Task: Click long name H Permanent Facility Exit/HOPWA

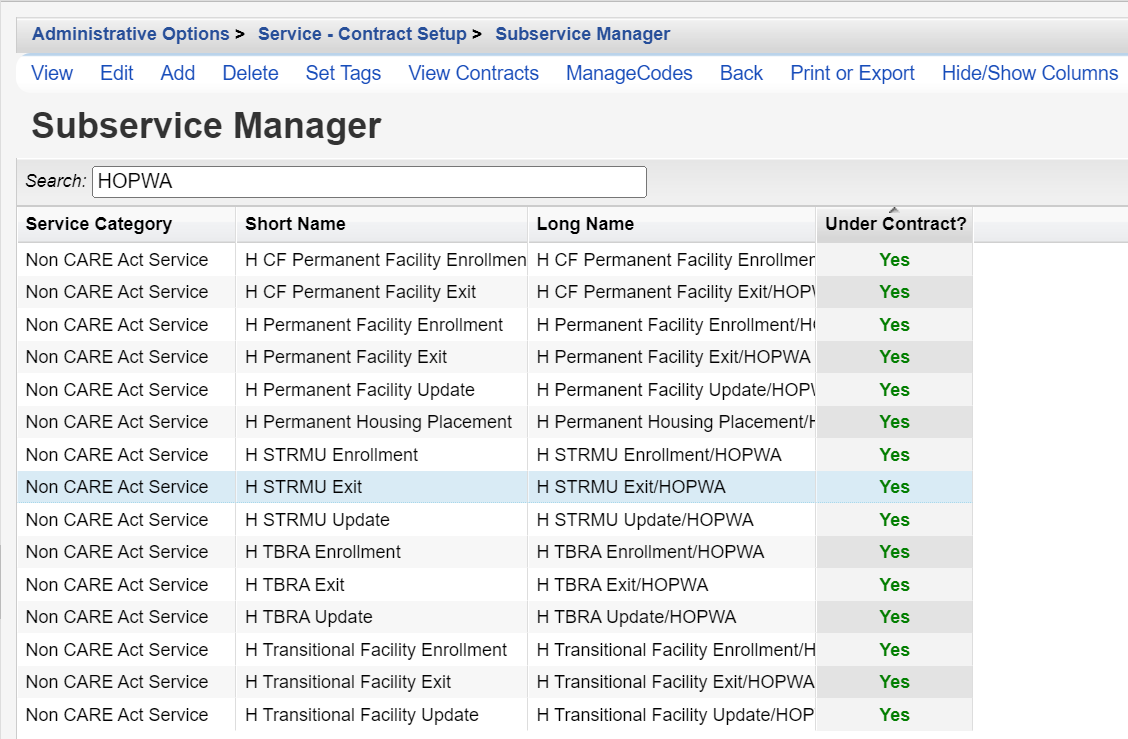Action: click(x=673, y=357)
